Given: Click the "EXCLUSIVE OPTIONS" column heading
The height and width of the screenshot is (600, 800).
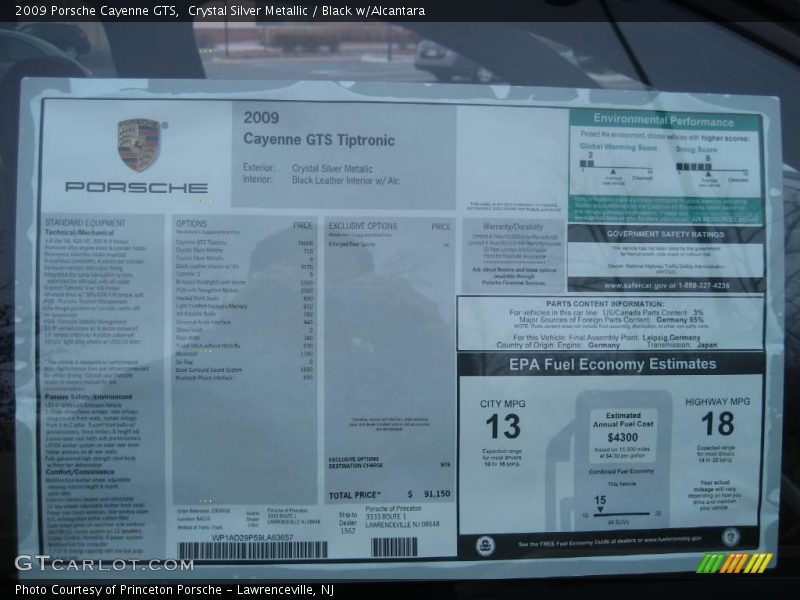Looking at the screenshot, I should (363, 226).
